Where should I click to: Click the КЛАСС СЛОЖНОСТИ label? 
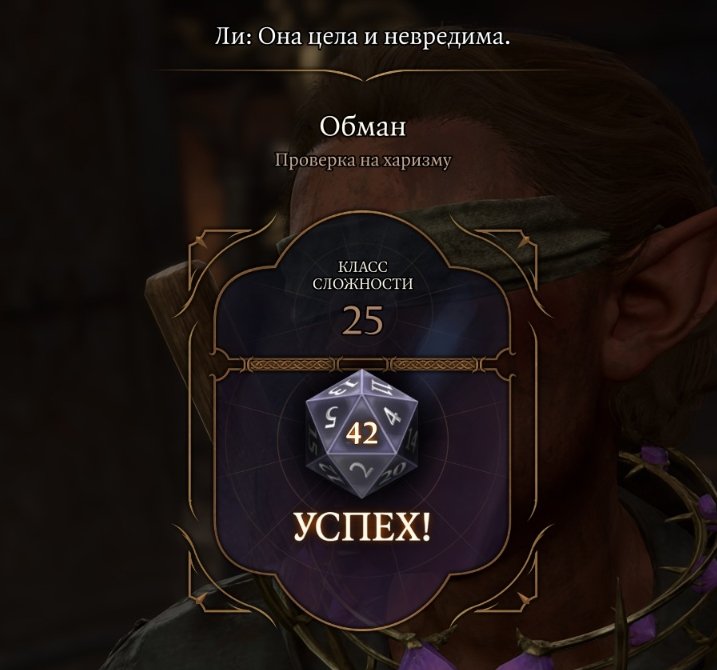click(x=362, y=275)
